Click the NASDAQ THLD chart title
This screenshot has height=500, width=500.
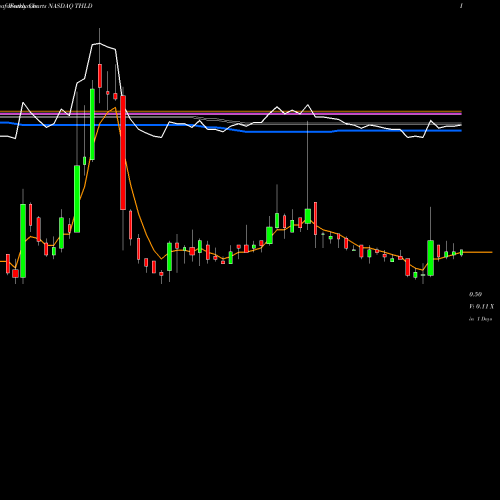[70, 6]
